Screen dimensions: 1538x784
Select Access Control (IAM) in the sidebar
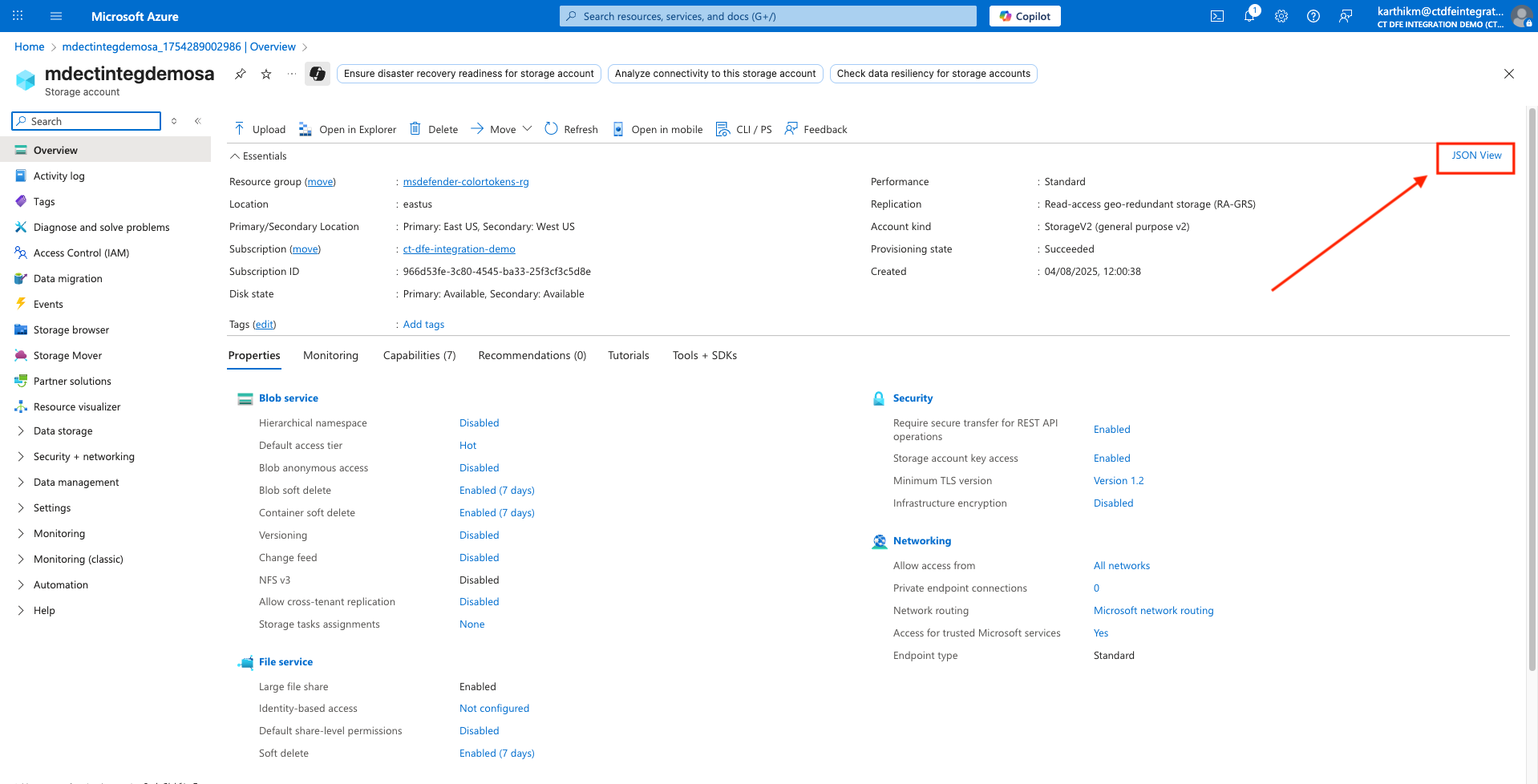coord(81,253)
